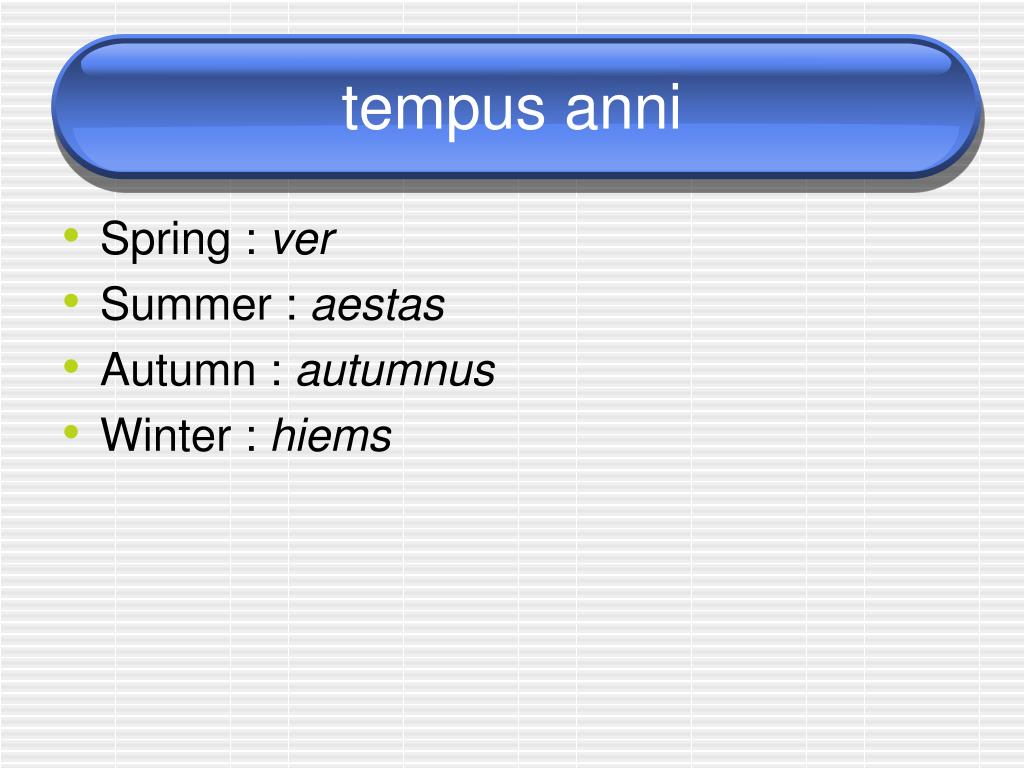Click the blue title banner's left rounded end
Viewport: 1024px width, 768px height.
[85, 106]
